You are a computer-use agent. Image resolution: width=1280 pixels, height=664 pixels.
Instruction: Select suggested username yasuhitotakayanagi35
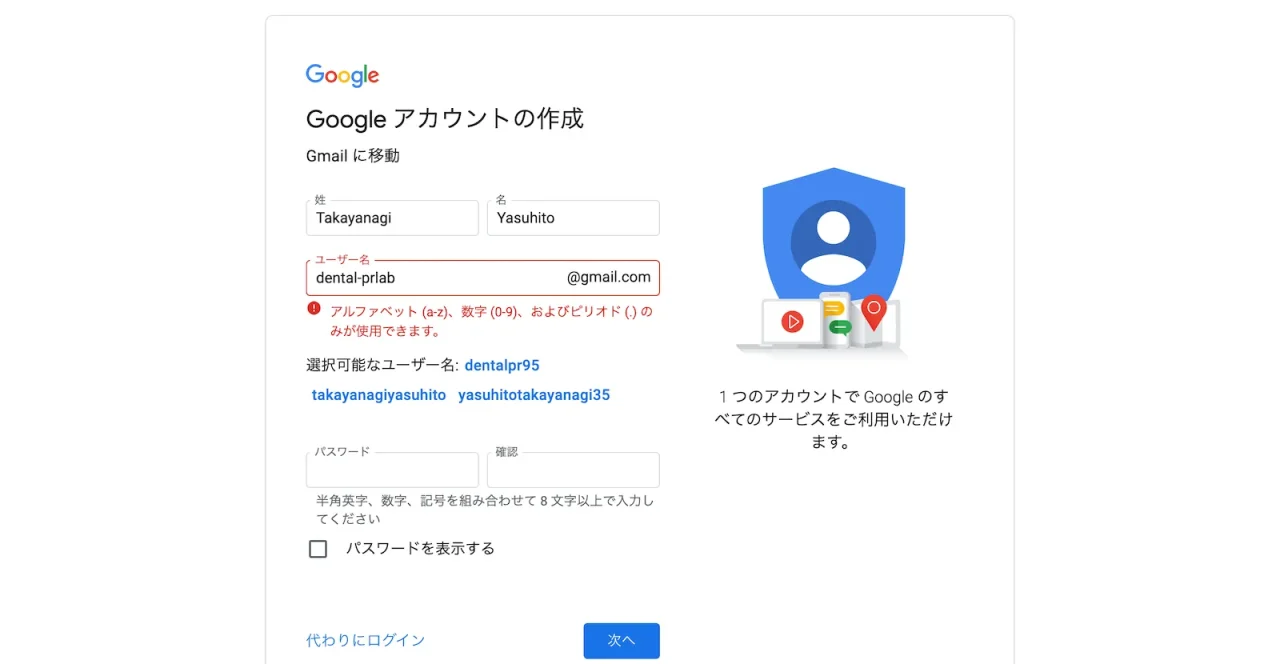[x=534, y=395]
